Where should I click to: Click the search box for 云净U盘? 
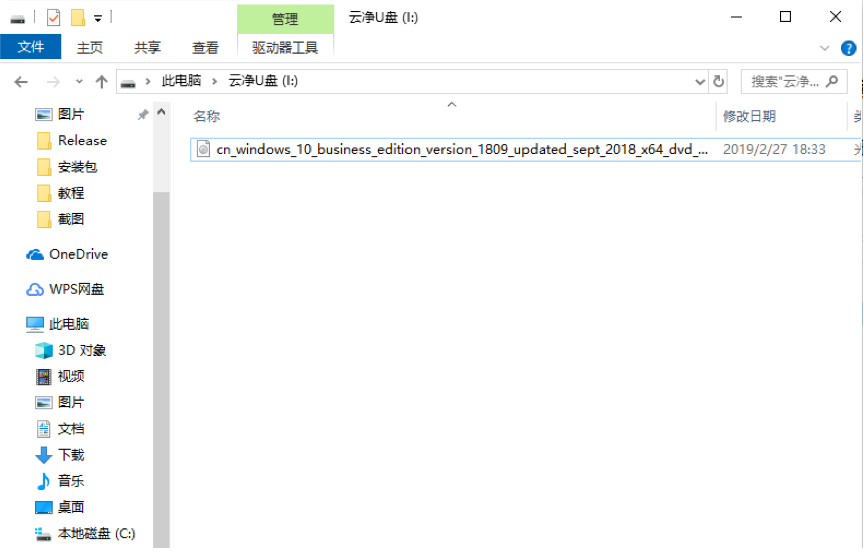pos(786,82)
